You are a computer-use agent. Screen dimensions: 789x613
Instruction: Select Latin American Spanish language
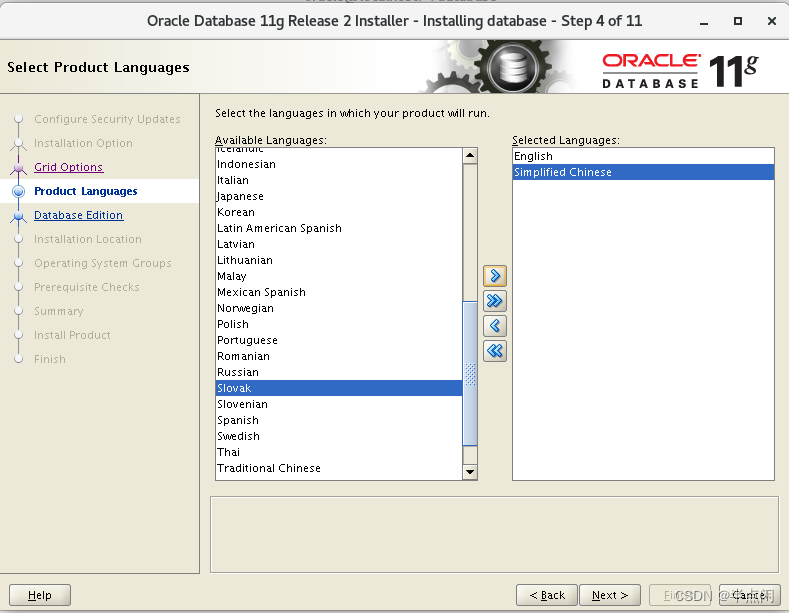(339, 228)
